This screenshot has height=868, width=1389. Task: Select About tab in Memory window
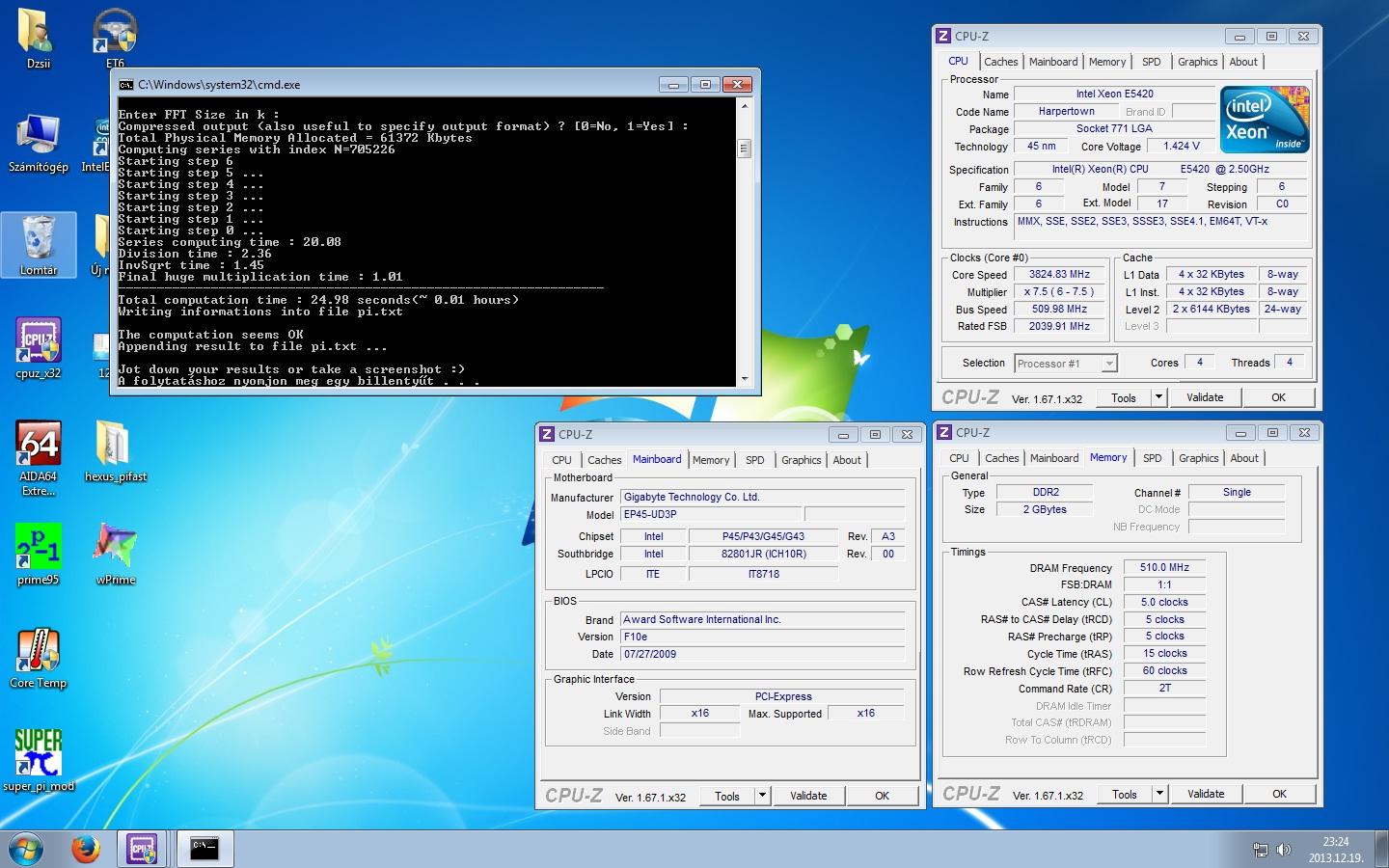(x=1244, y=458)
